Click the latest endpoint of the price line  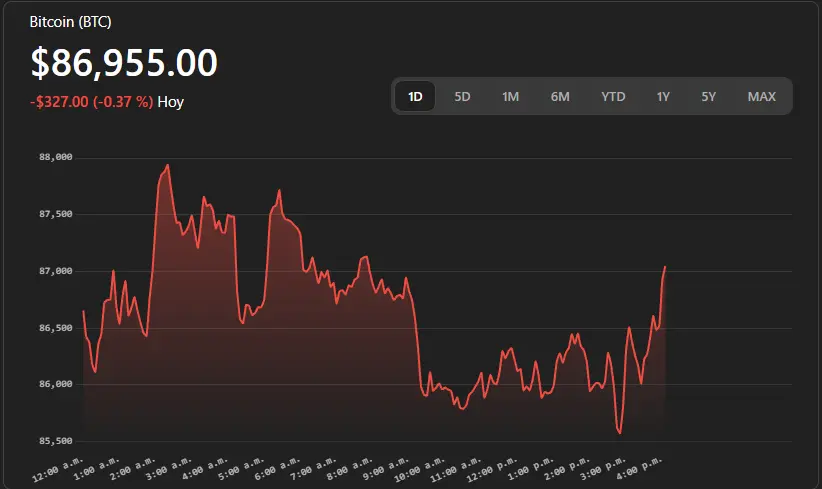[665, 267]
